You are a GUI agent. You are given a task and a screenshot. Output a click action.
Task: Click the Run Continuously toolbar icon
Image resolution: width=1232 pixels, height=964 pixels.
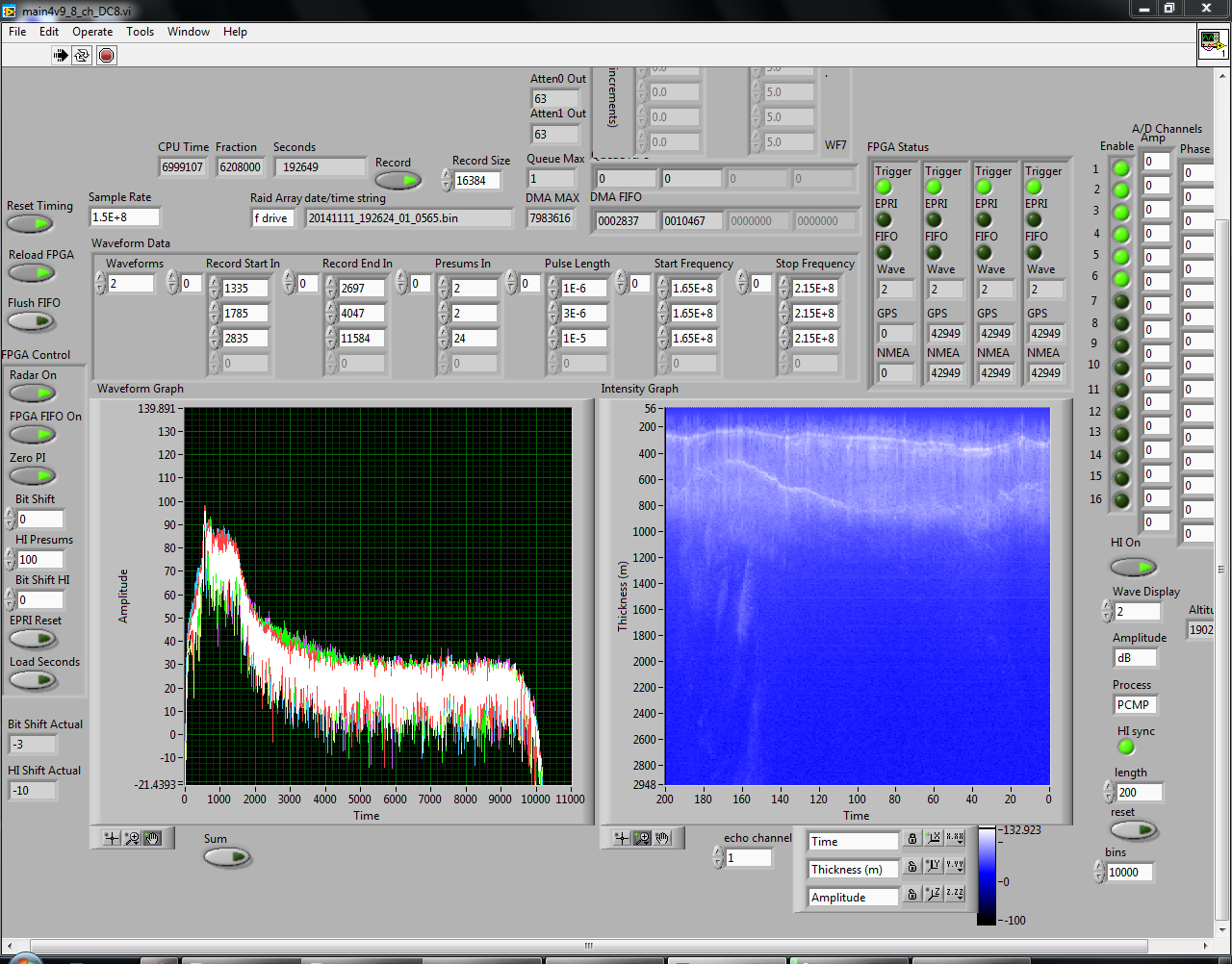(x=83, y=55)
